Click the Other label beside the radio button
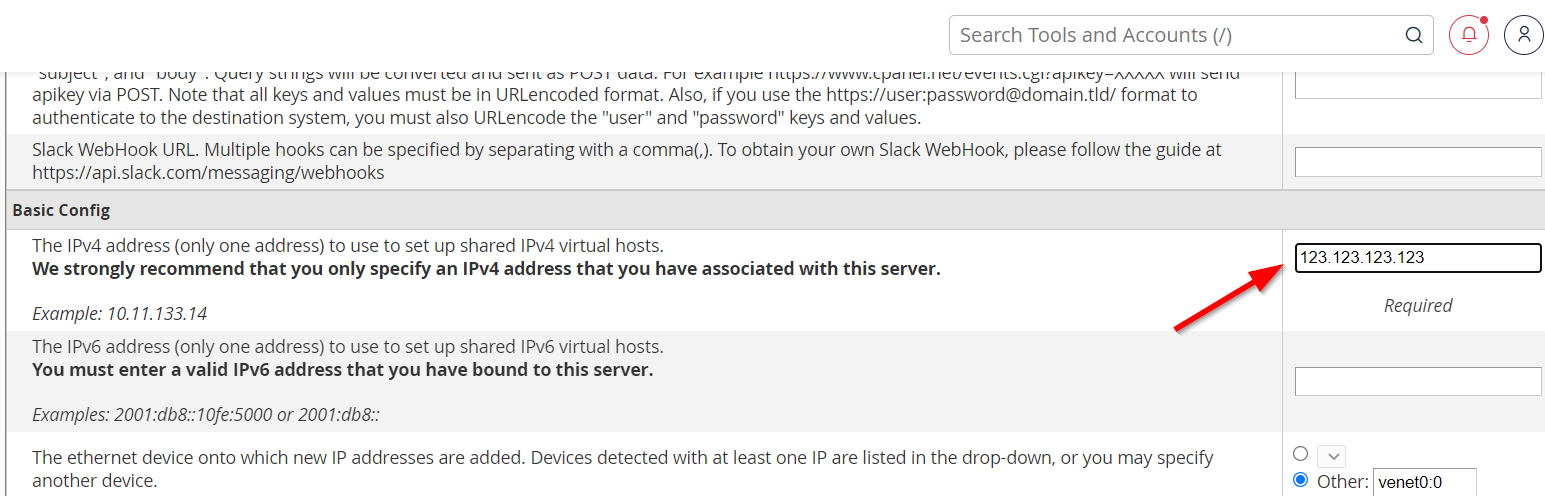The width and height of the screenshot is (1545, 496). [1343, 481]
